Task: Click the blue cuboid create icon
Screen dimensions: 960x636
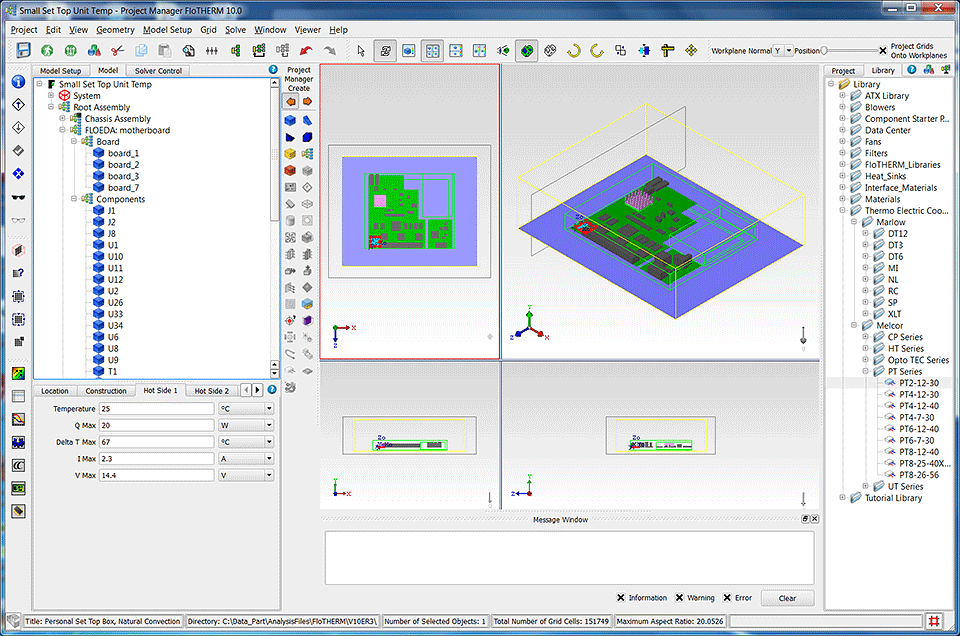Action: click(x=290, y=119)
